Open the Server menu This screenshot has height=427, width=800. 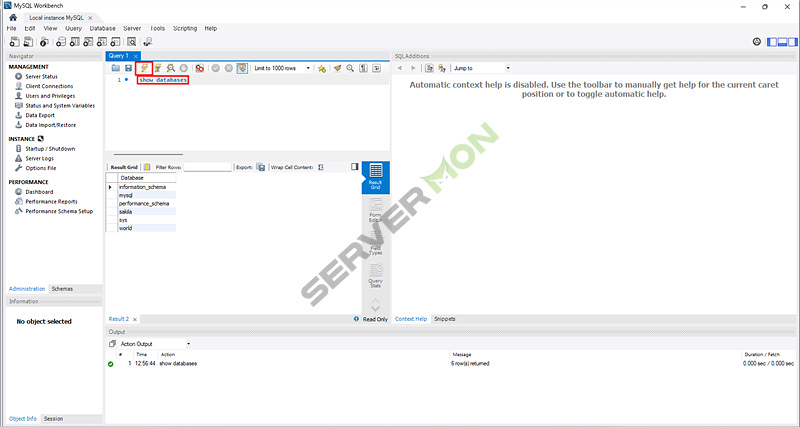[132, 29]
